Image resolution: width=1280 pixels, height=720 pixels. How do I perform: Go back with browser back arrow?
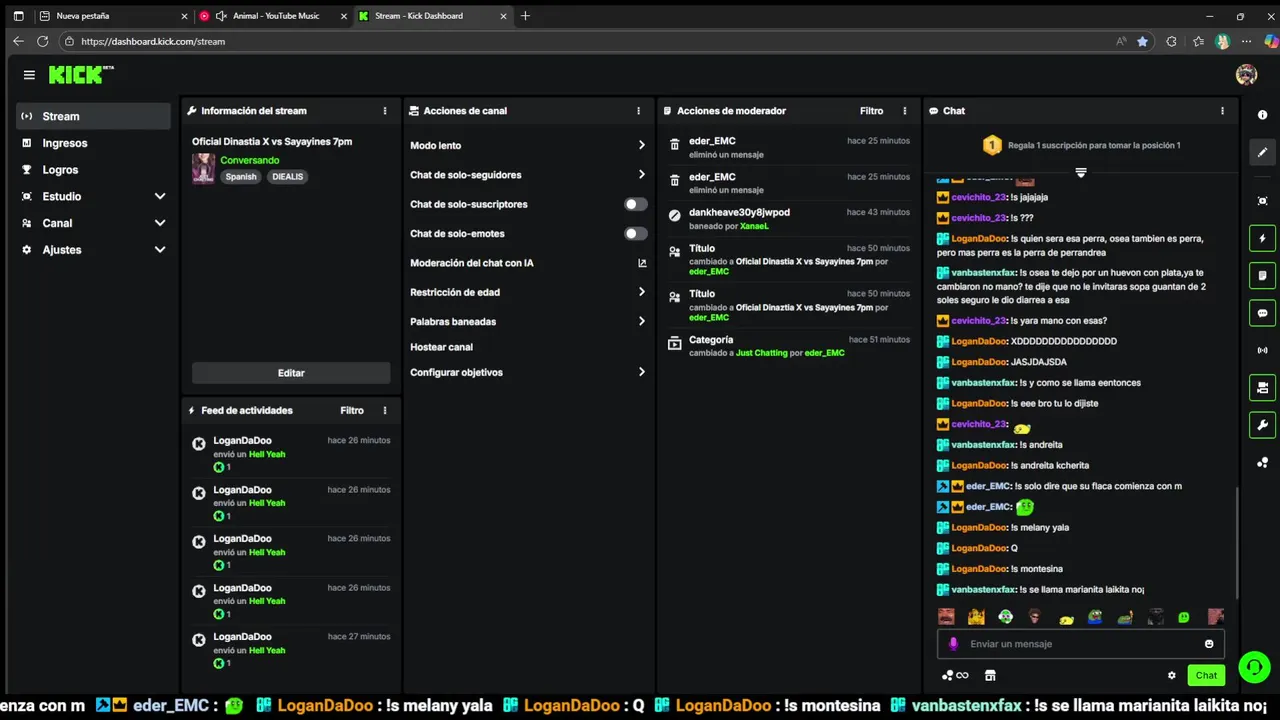click(18, 42)
